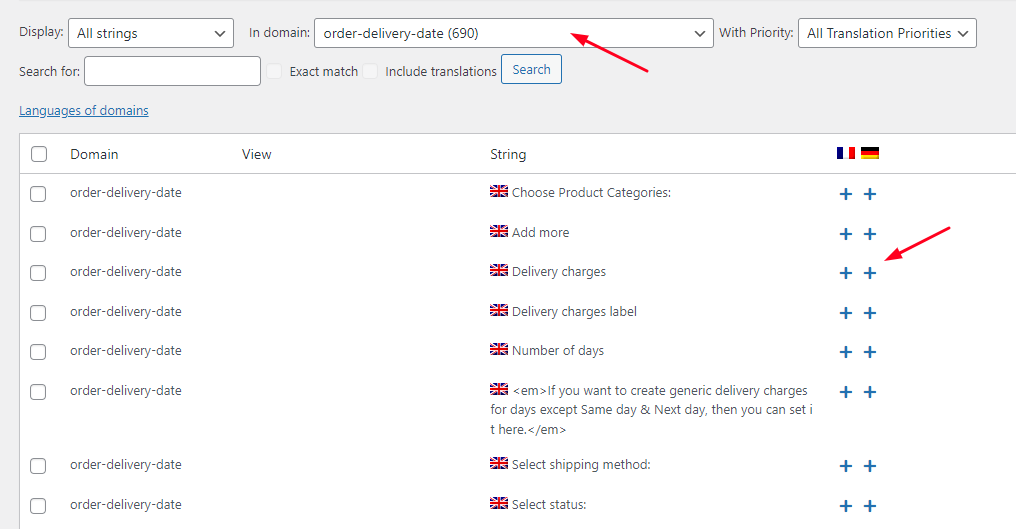1016x529 pixels.
Task: Enable the Exact match checkbox
Action: coord(275,71)
